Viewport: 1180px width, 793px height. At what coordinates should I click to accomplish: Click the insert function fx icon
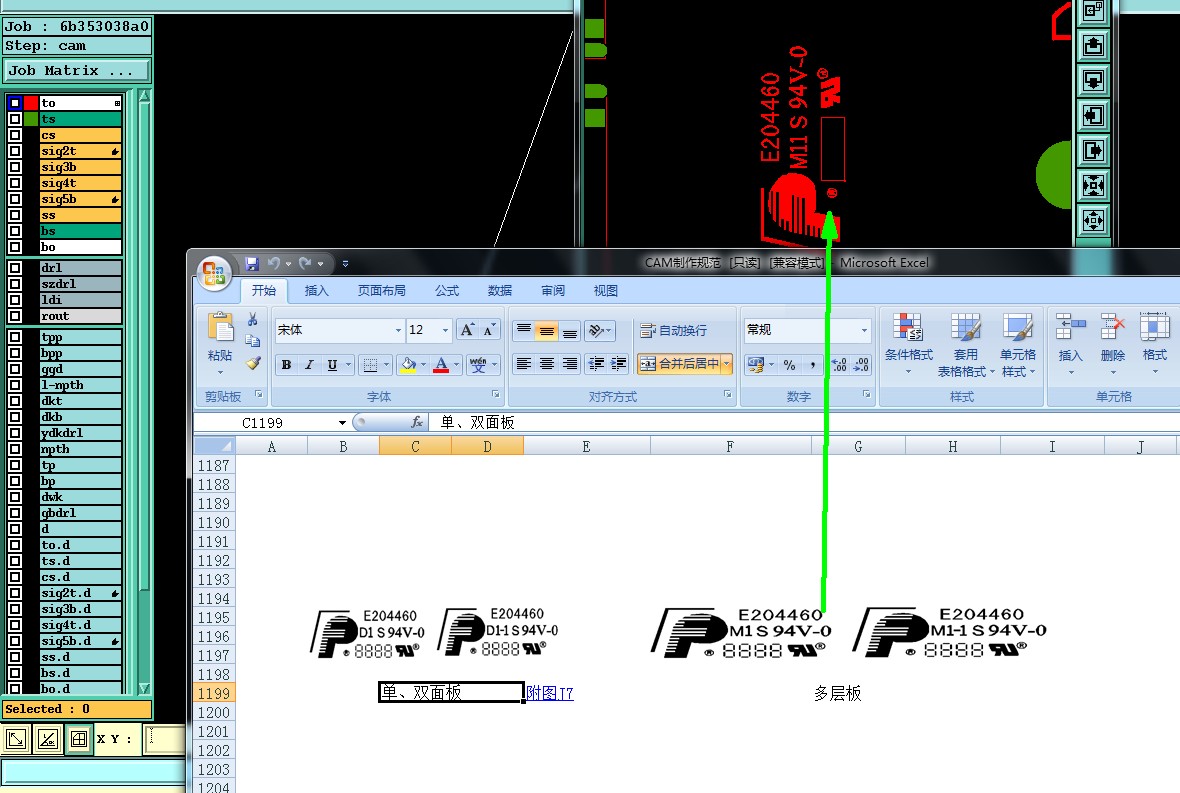pyautogui.click(x=417, y=422)
